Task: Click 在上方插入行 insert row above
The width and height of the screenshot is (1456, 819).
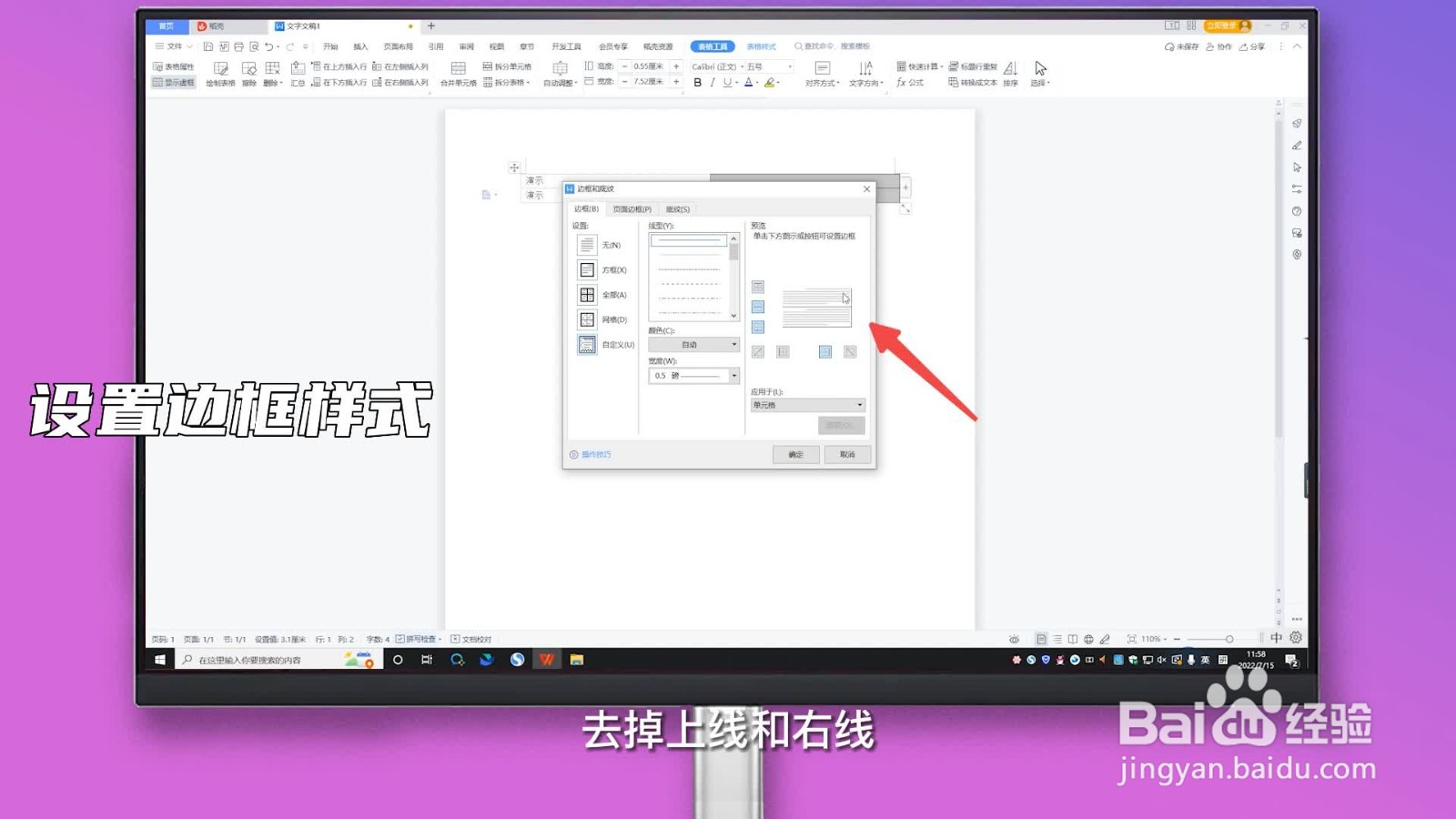Action: pyautogui.click(x=339, y=67)
